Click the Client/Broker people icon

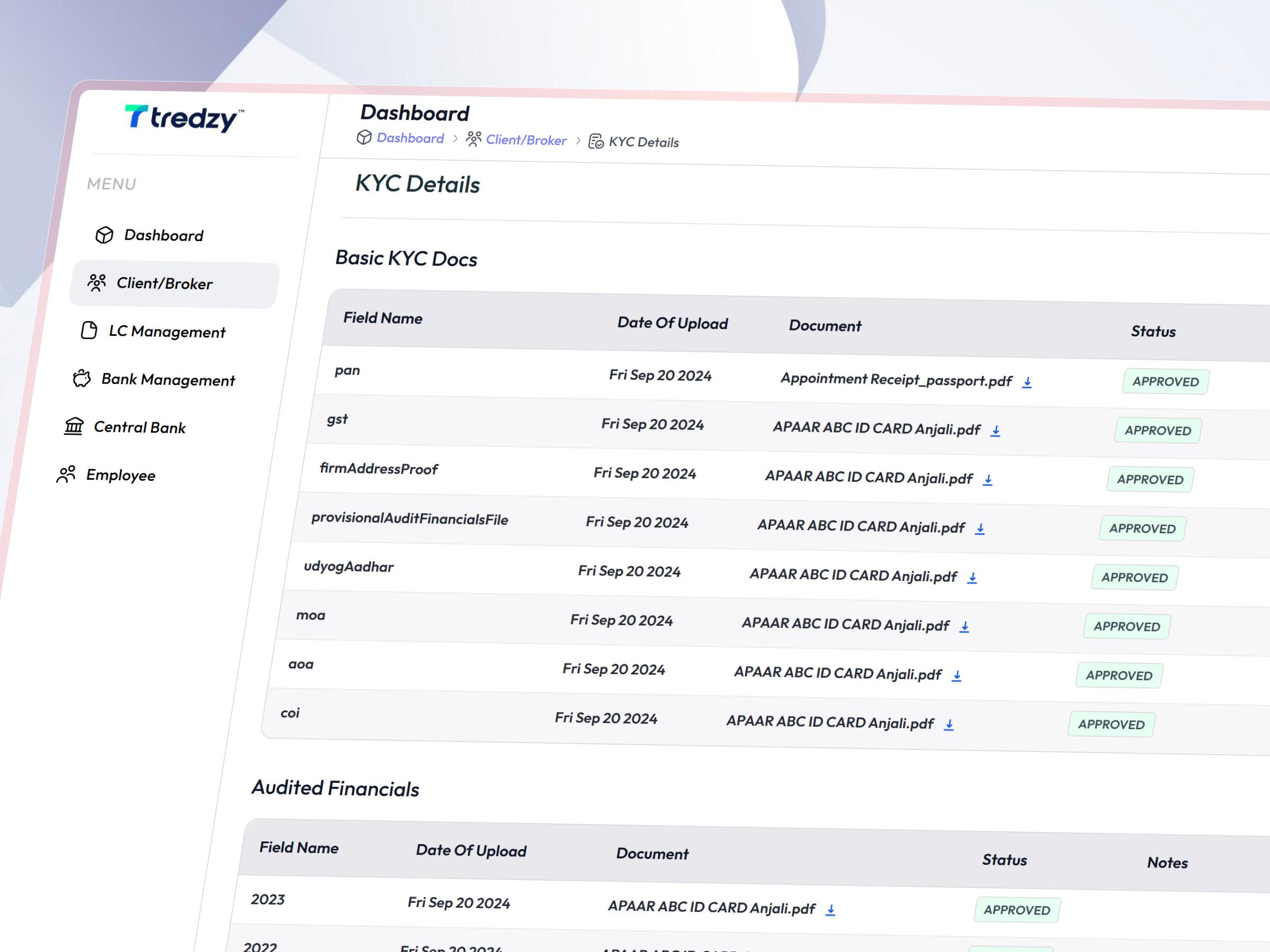point(96,283)
